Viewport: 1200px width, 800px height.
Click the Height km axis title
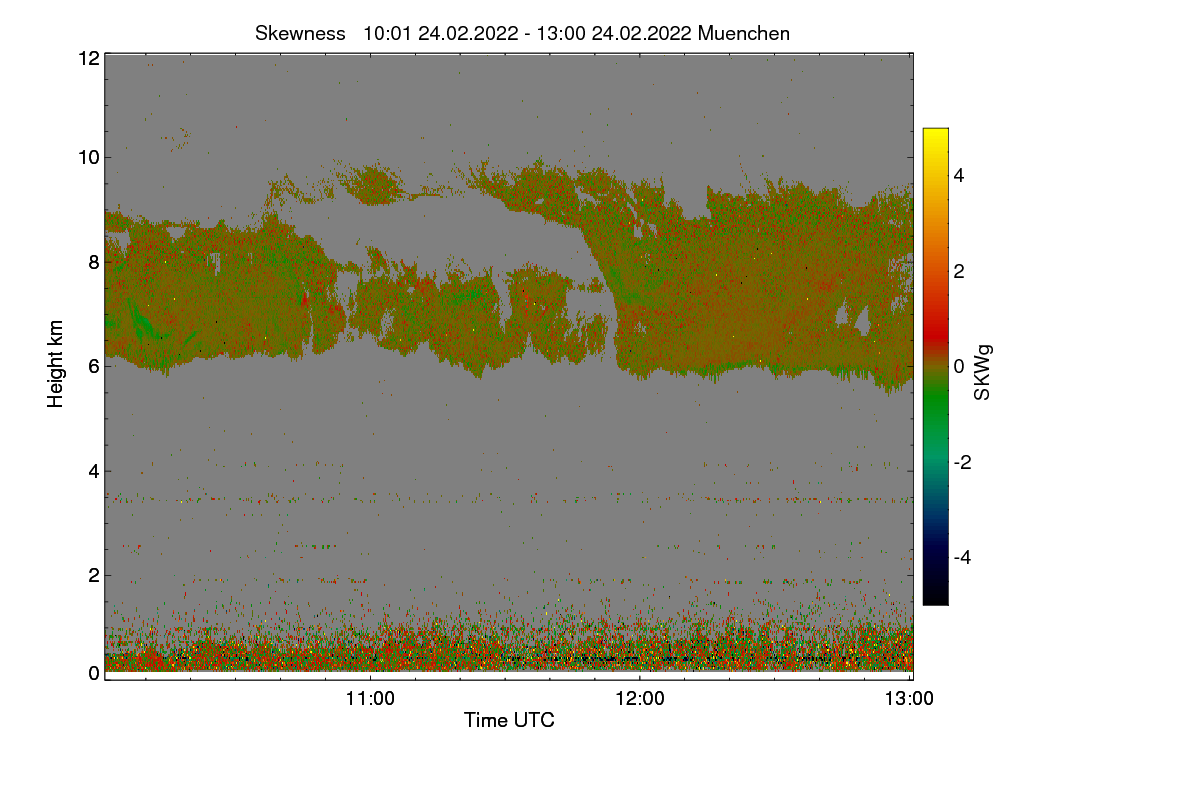click(x=56, y=364)
